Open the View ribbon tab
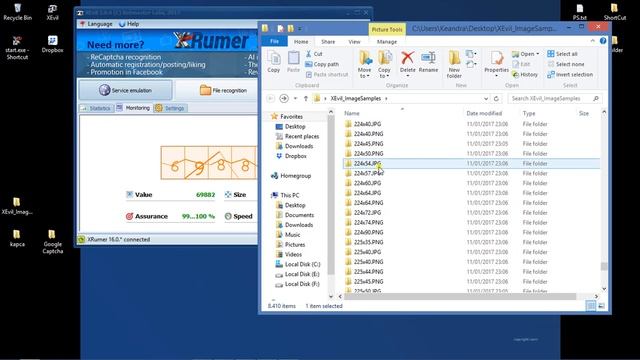 tap(354, 41)
